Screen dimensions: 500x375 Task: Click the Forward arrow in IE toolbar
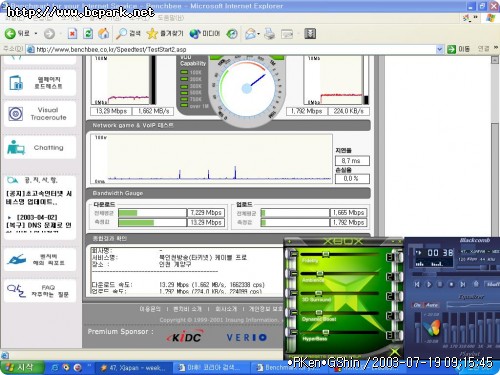pyautogui.click(x=49, y=34)
